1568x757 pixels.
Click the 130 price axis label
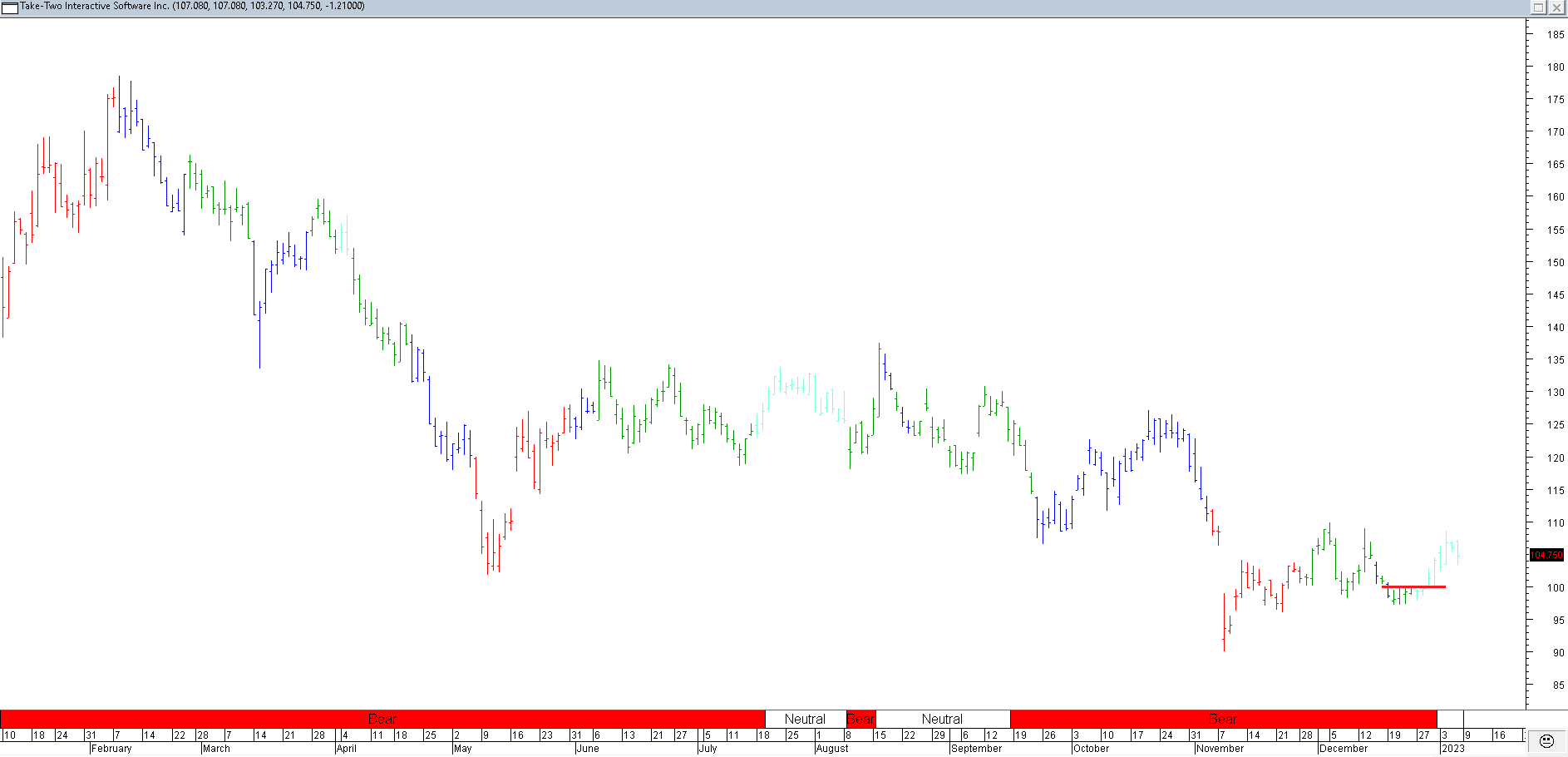[x=1556, y=393]
